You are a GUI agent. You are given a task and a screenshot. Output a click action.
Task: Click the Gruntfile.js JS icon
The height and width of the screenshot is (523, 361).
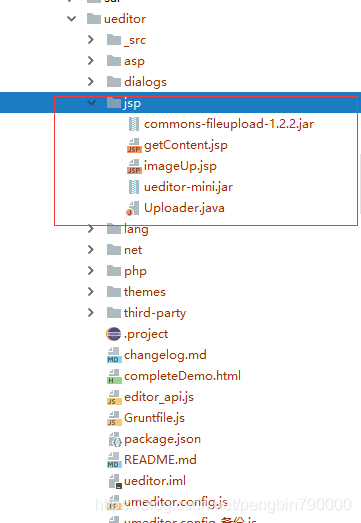114,419
